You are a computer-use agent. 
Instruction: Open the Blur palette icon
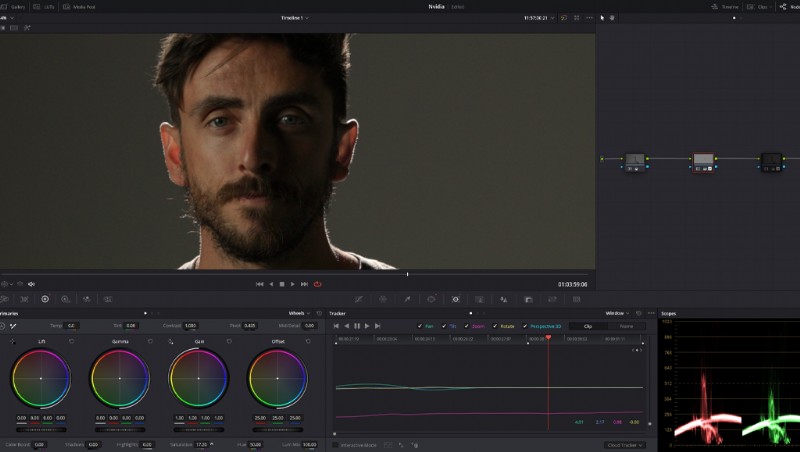504,299
